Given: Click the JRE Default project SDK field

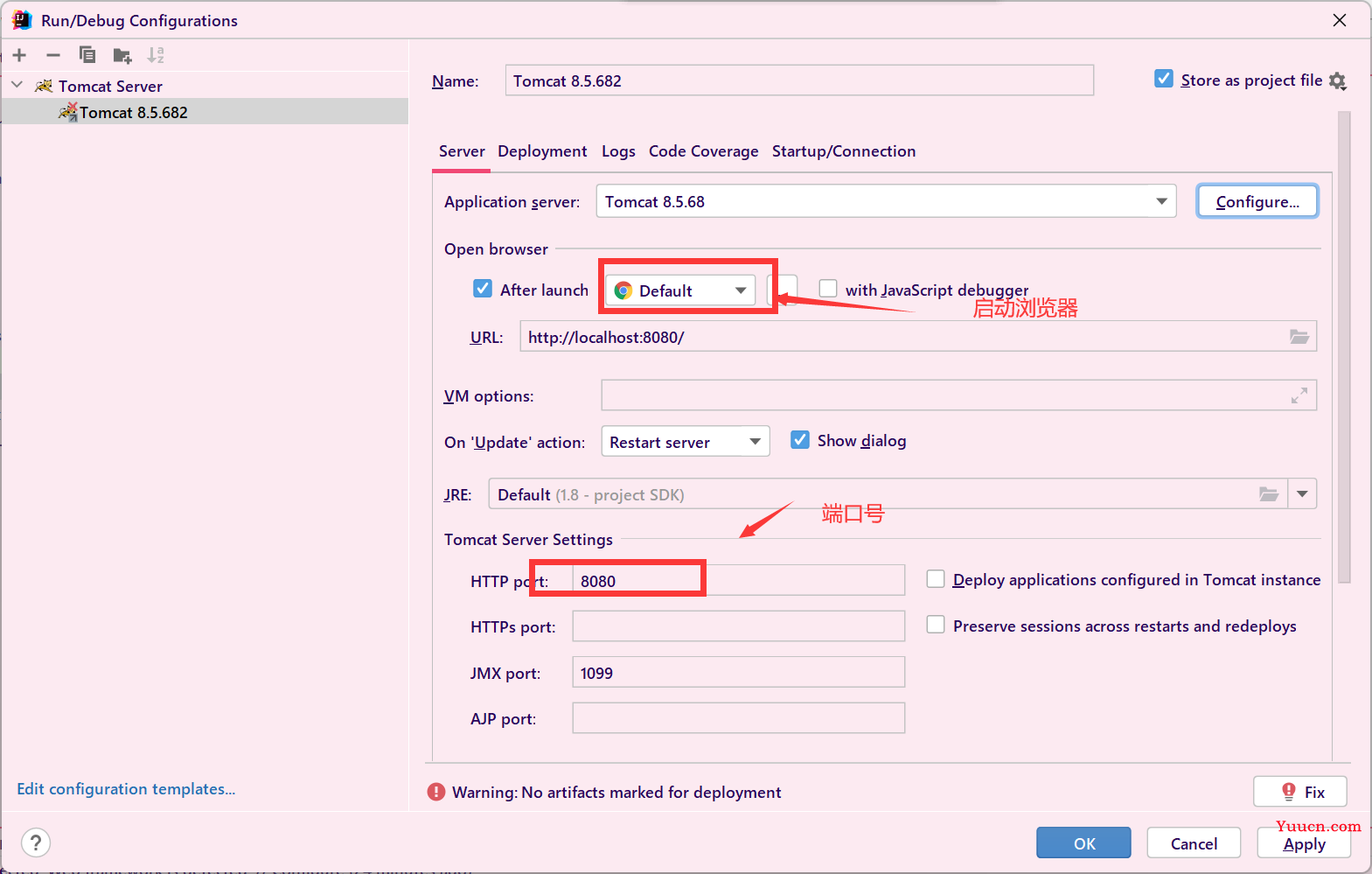Looking at the screenshot, I should (888, 494).
